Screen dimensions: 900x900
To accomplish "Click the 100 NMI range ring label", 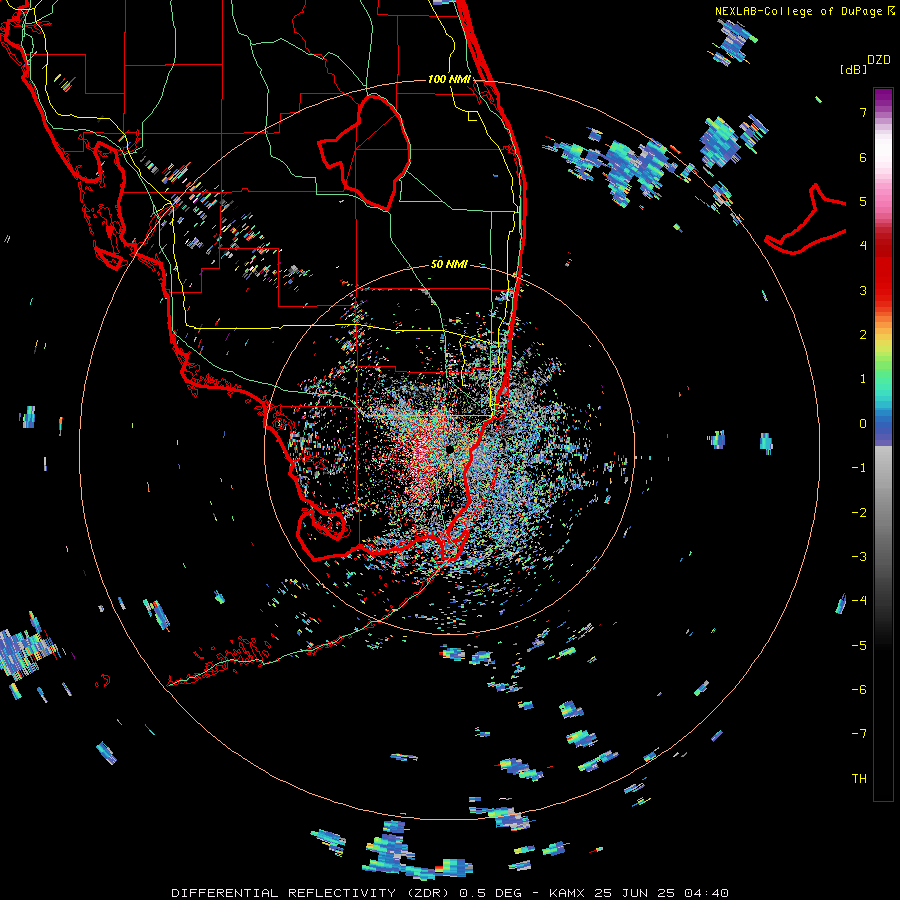I will coord(449,79).
